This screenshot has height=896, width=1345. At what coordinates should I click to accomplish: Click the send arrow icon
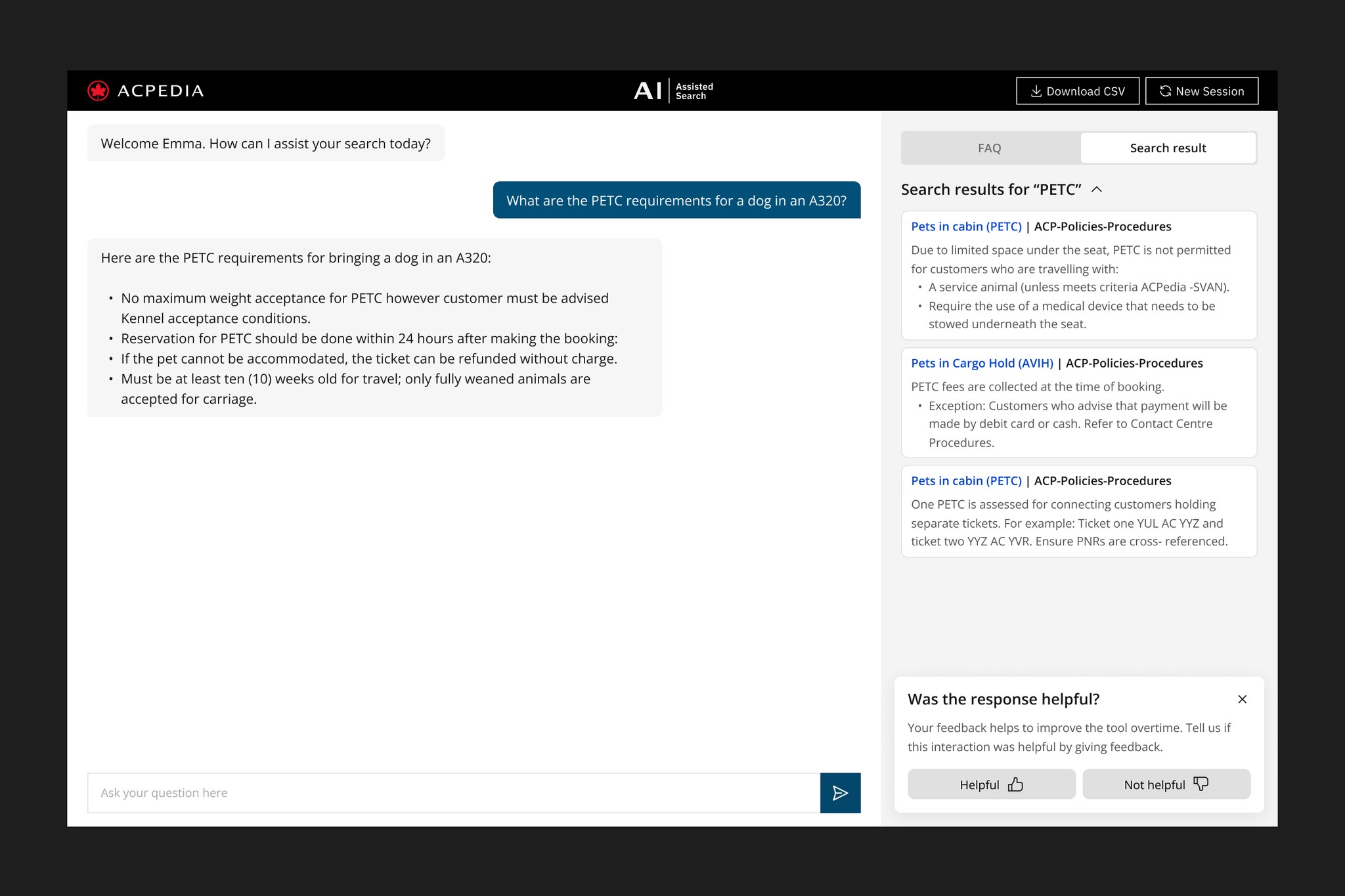(840, 793)
